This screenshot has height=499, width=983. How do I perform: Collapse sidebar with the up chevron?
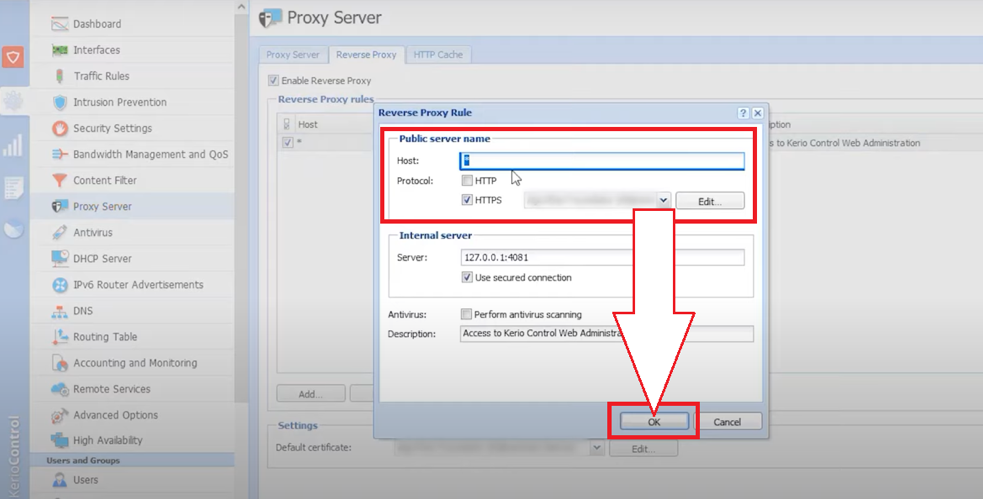[242, 7]
